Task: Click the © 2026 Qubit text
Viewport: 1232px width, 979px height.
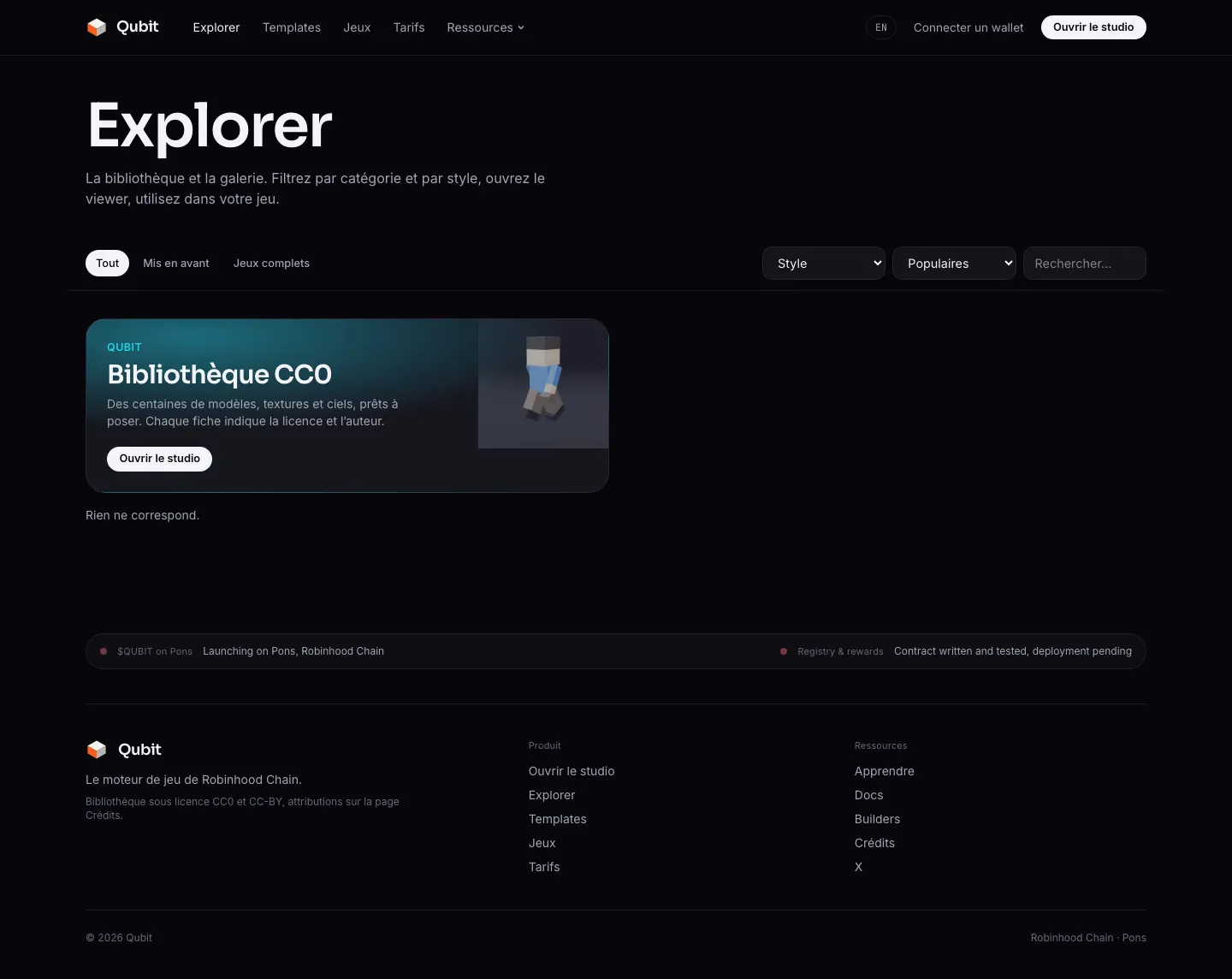Action: (x=119, y=938)
